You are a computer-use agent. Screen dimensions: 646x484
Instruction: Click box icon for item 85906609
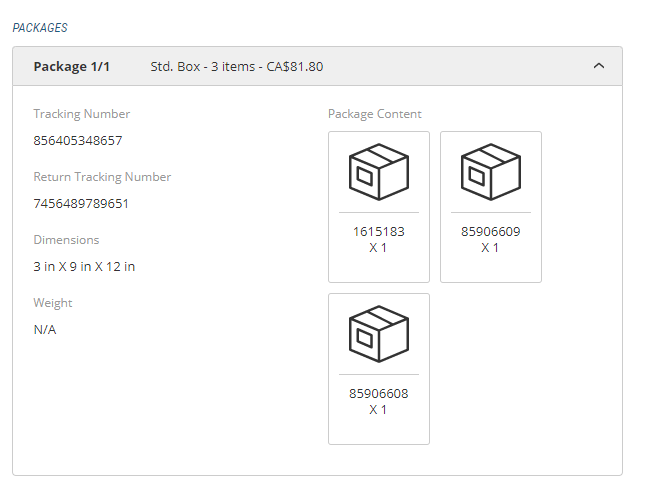tap(491, 171)
